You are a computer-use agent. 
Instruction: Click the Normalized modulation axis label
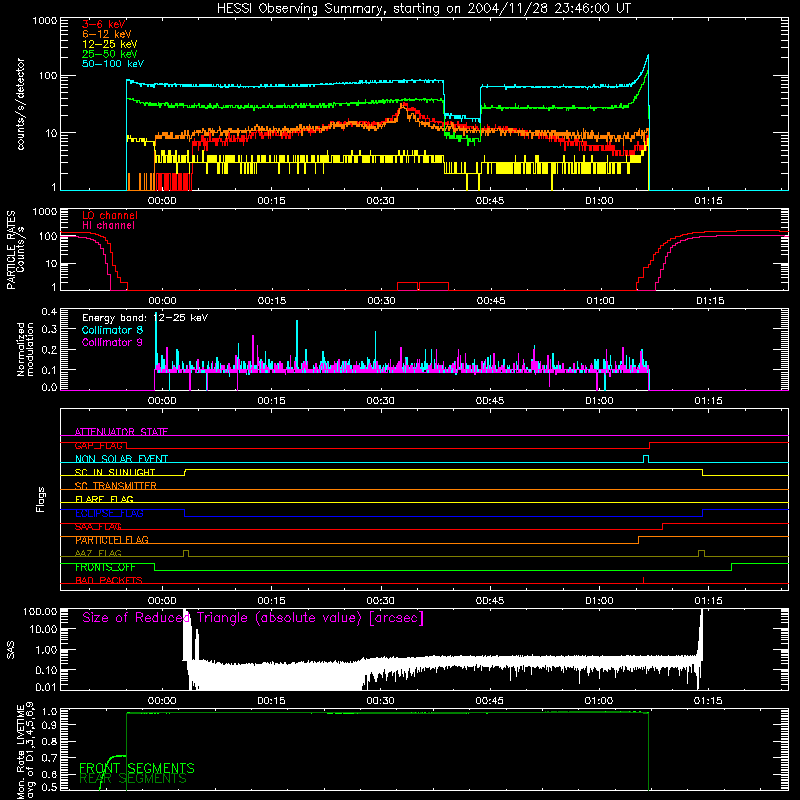tap(25, 349)
